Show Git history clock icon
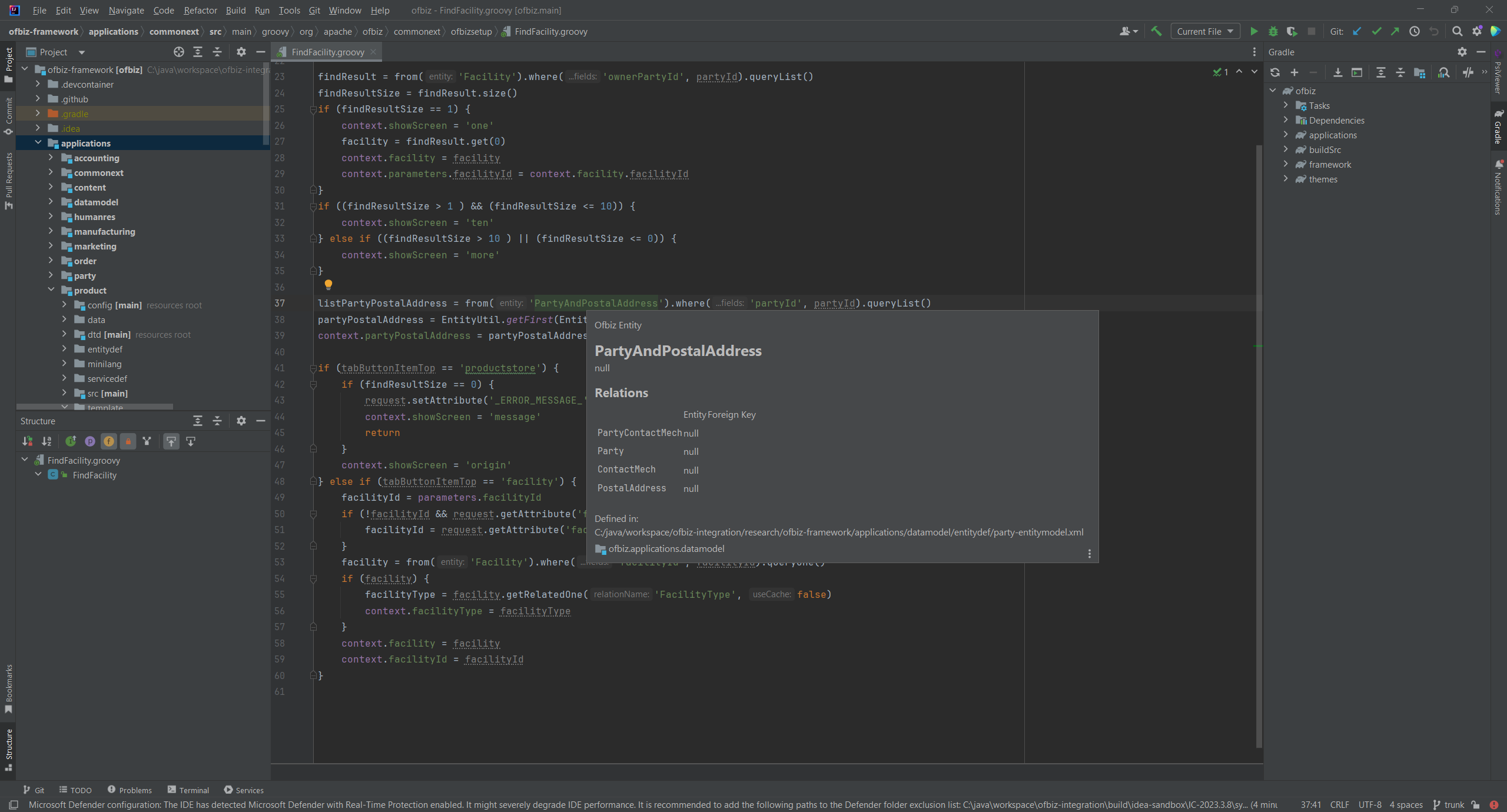This screenshot has width=1507, height=812. coord(1415,32)
